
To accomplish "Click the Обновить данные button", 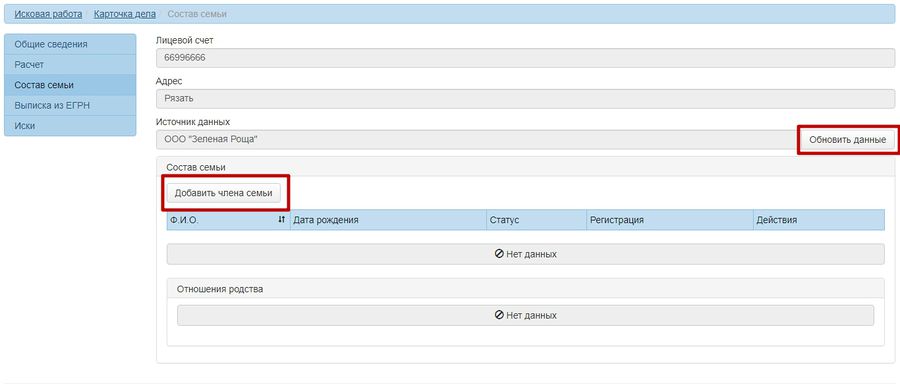I will click(847, 140).
